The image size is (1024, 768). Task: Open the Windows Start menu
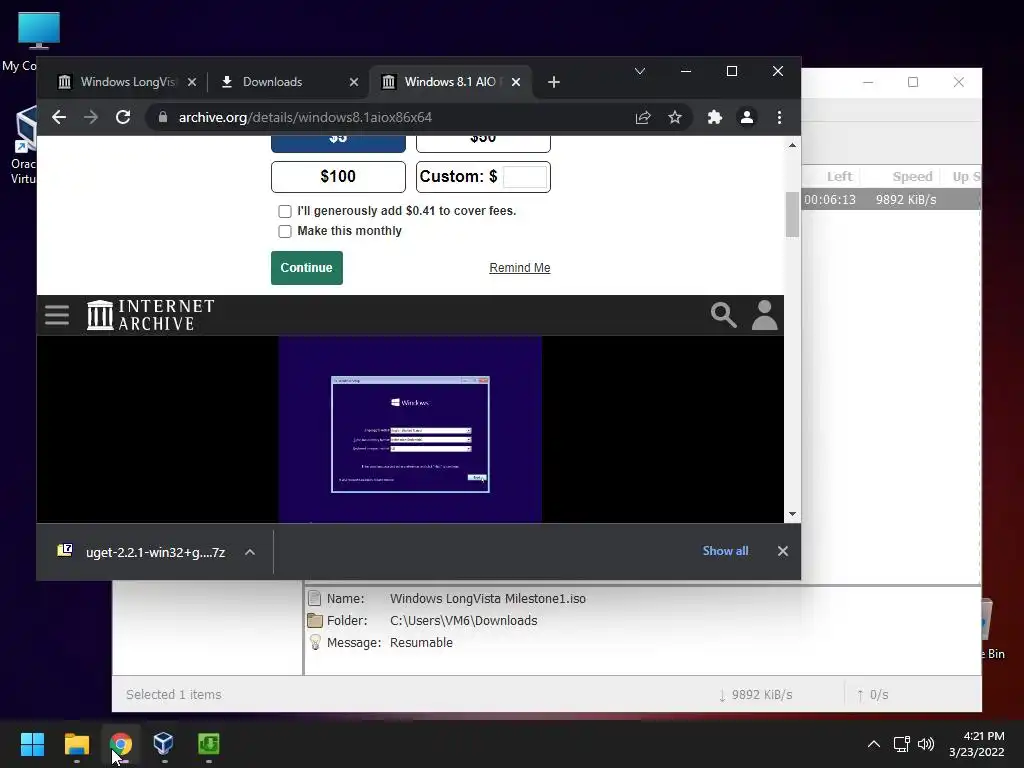click(x=32, y=744)
